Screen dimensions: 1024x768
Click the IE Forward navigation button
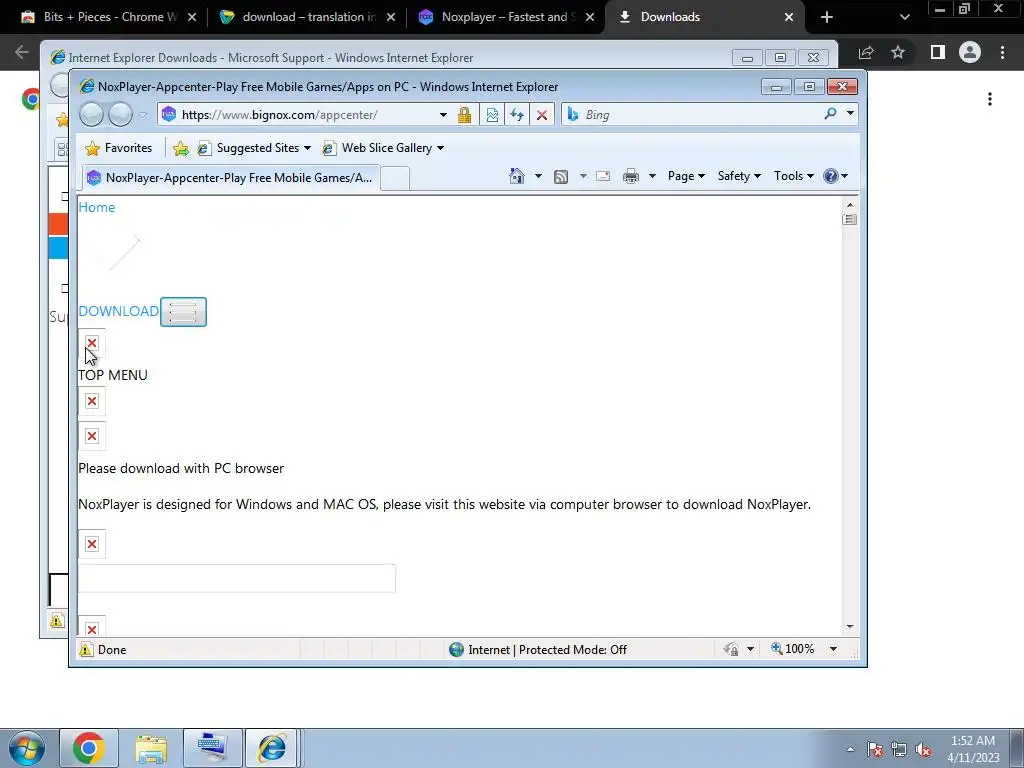pyautogui.click(x=120, y=114)
